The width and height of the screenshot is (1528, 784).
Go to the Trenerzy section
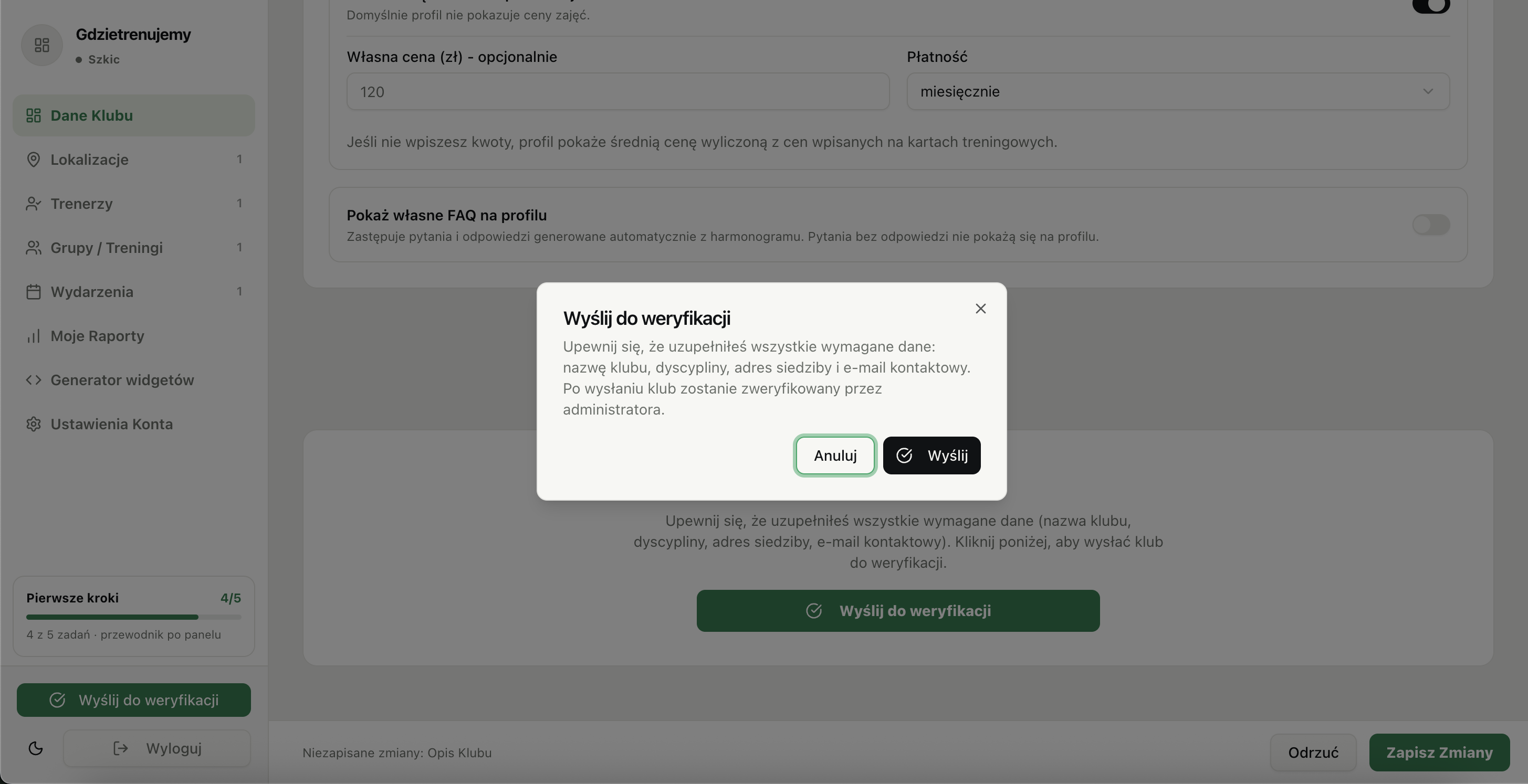[133, 203]
